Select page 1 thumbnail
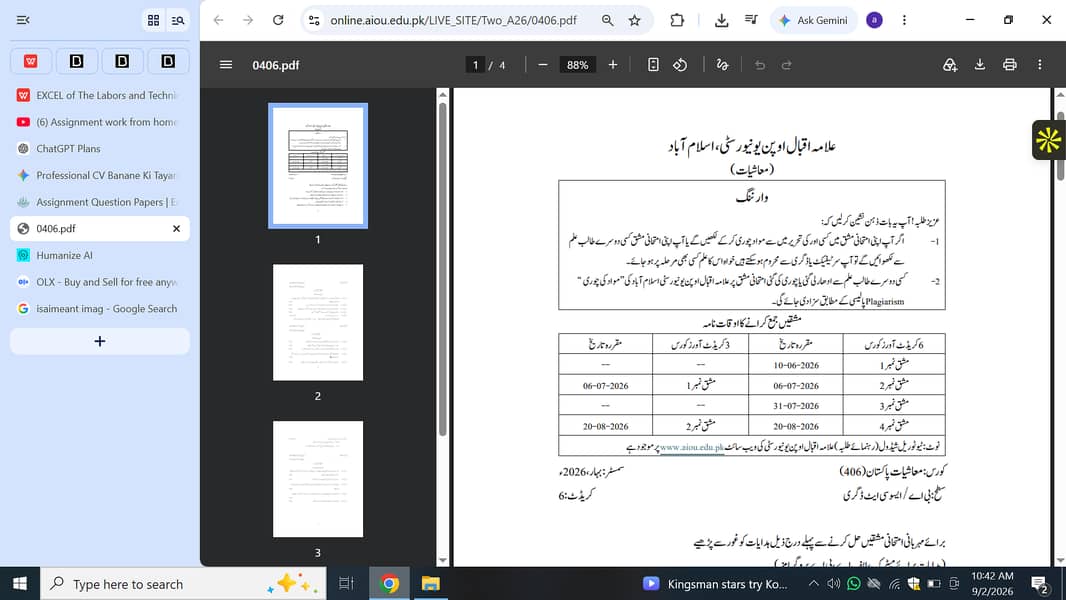This screenshot has width=1066, height=600. click(x=318, y=166)
